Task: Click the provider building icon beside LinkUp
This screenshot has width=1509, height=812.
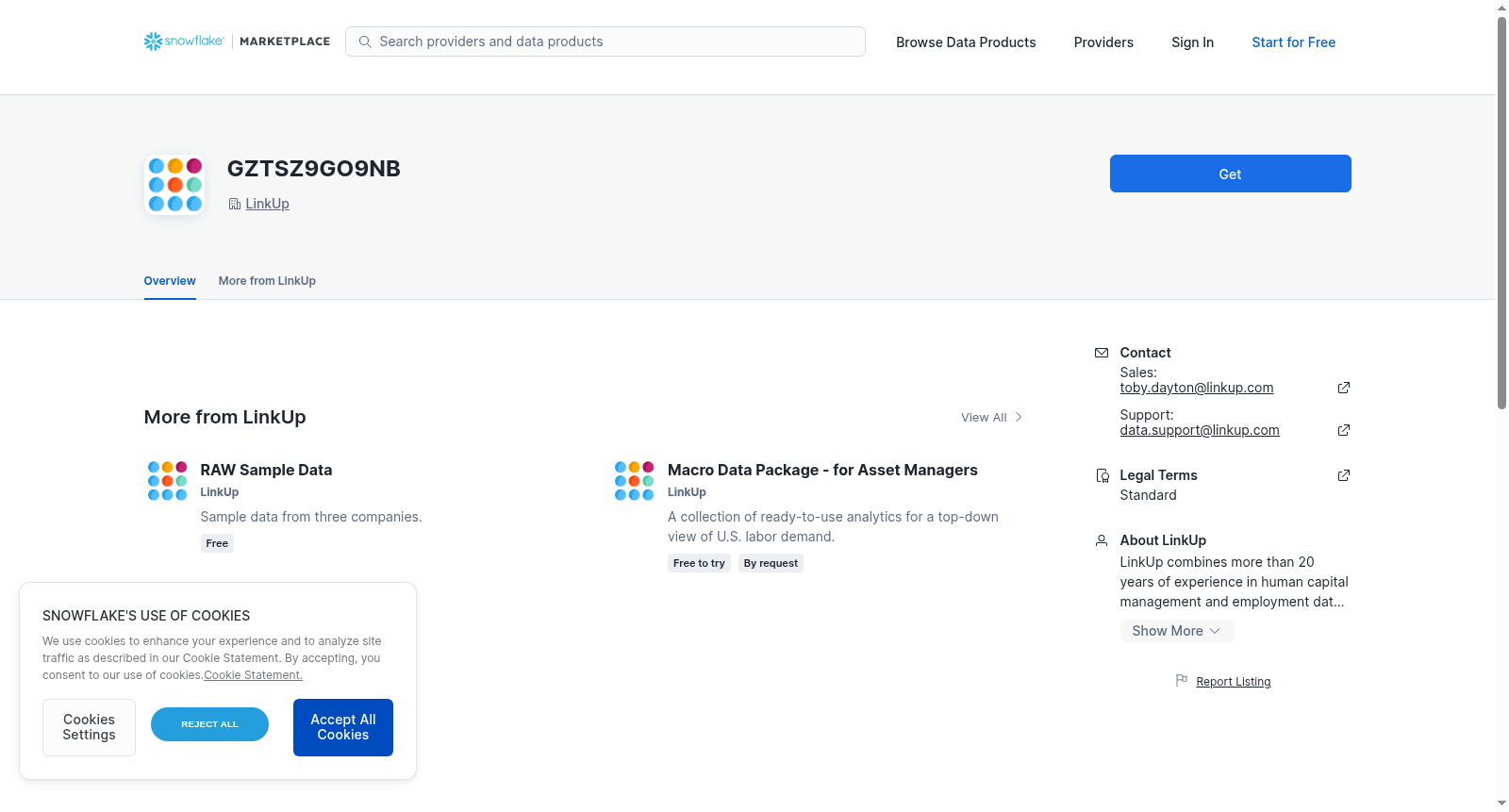Action: click(235, 204)
